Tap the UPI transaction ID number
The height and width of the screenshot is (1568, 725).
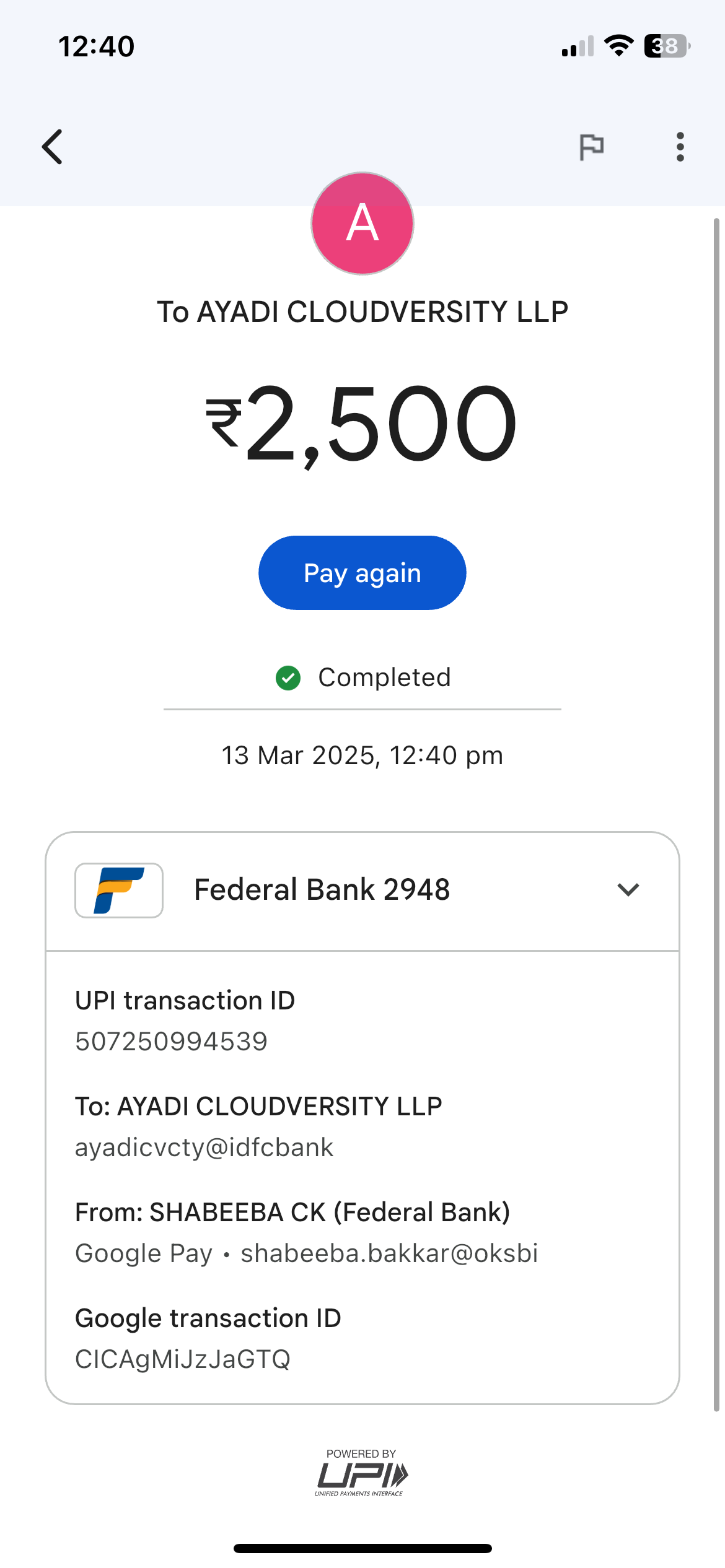(x=171, y=1042)
